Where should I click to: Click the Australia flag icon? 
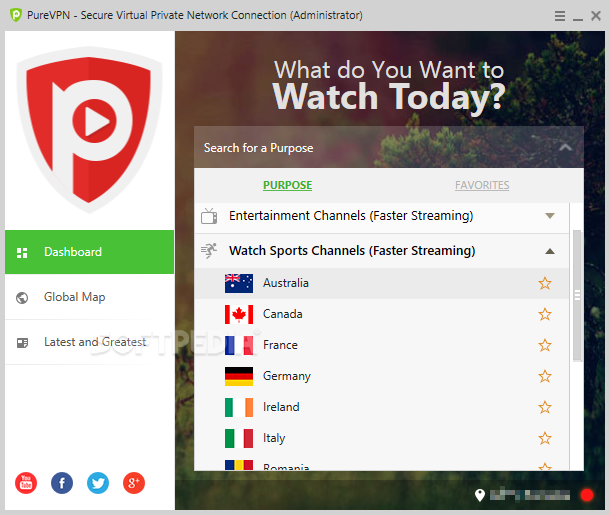[x=239, y=283]
